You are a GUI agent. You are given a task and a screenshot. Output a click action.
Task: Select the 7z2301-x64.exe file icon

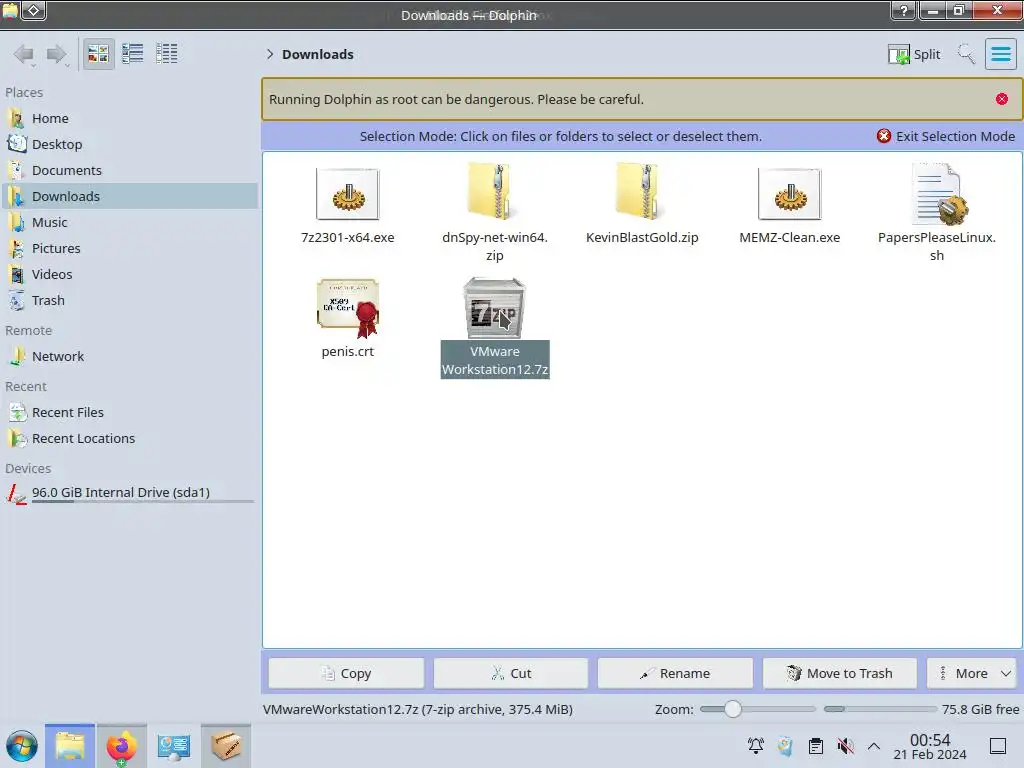[347, 194]
